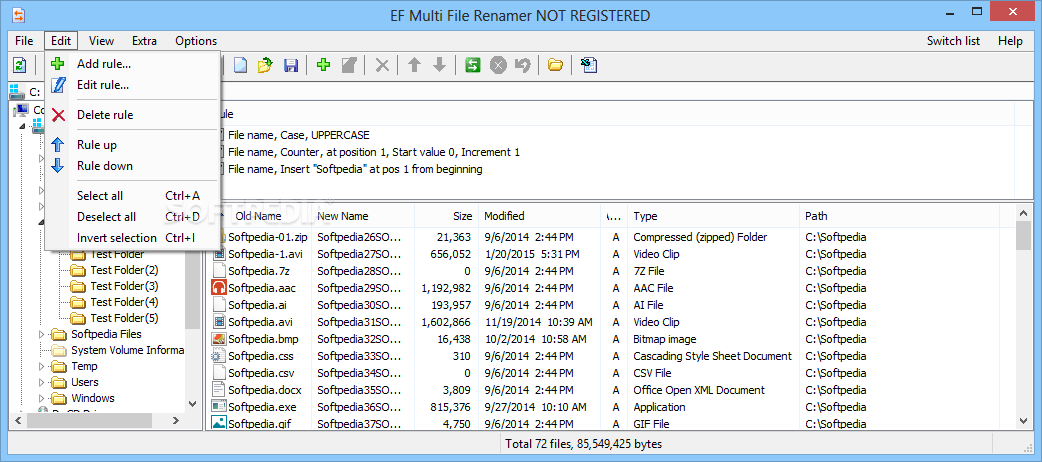Click the yellow folder toolbar icon

click(555, 65)
